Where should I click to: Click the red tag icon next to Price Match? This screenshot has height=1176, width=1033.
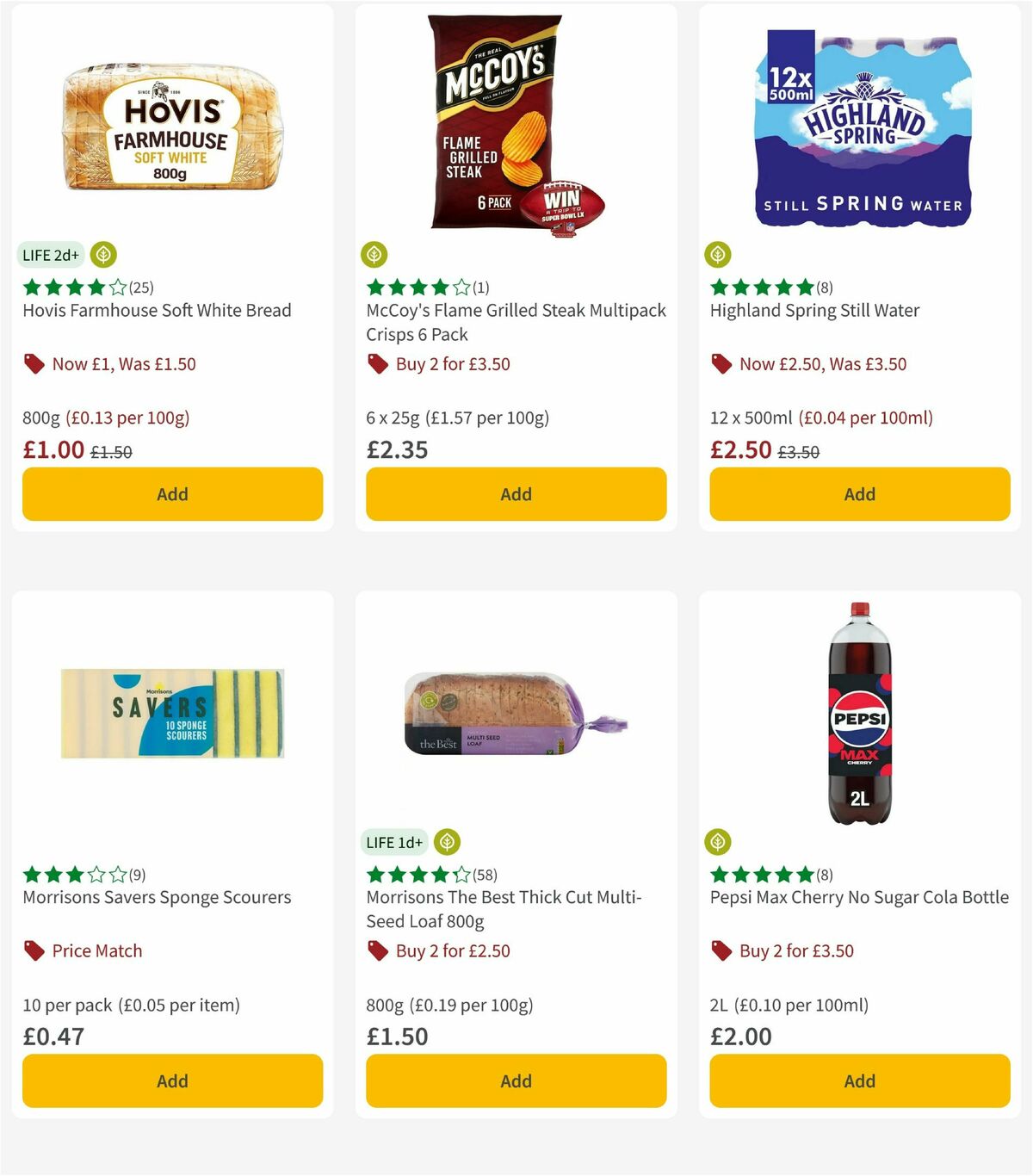pos(34,950)
